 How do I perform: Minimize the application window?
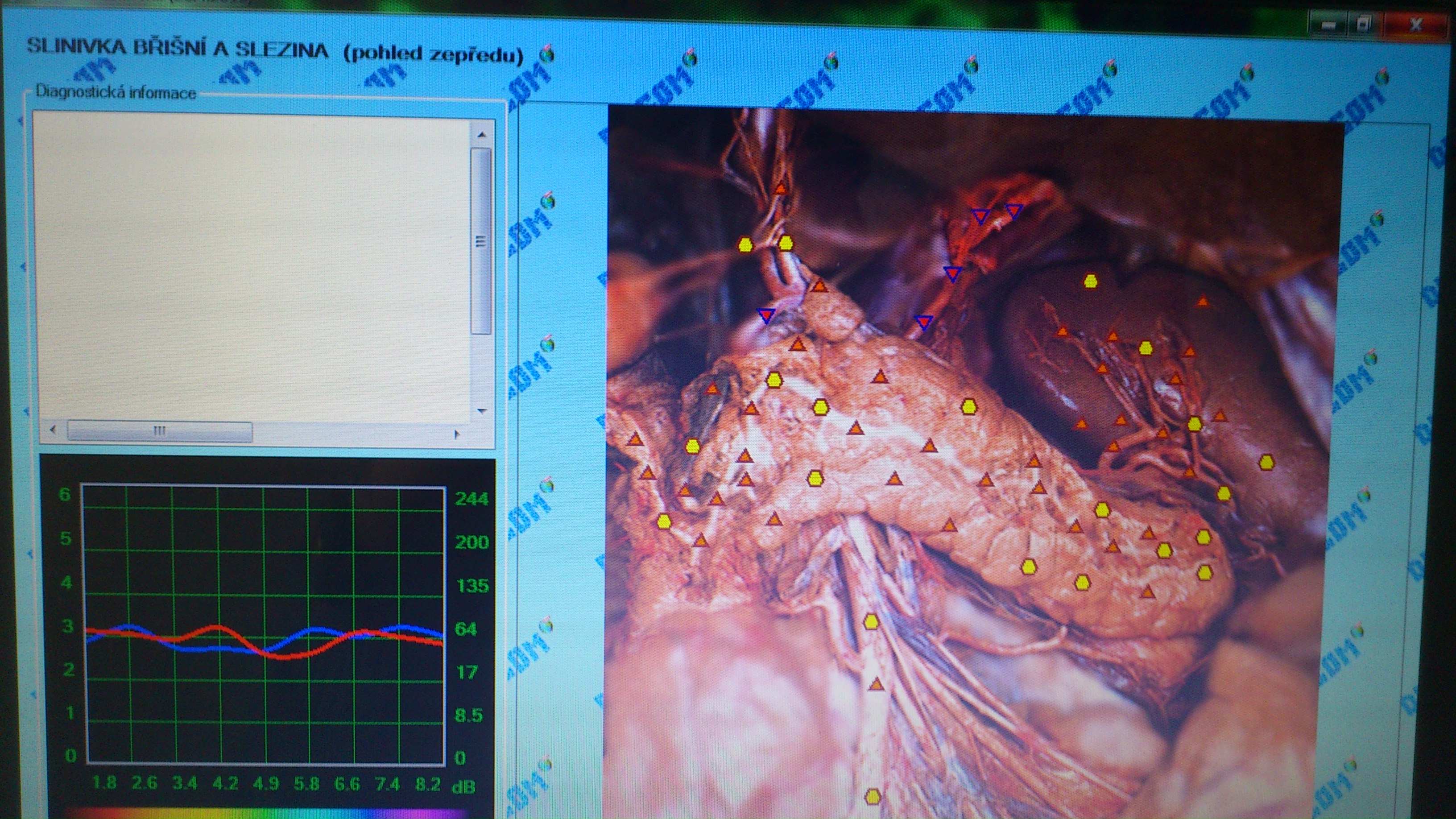[1329, 25]
